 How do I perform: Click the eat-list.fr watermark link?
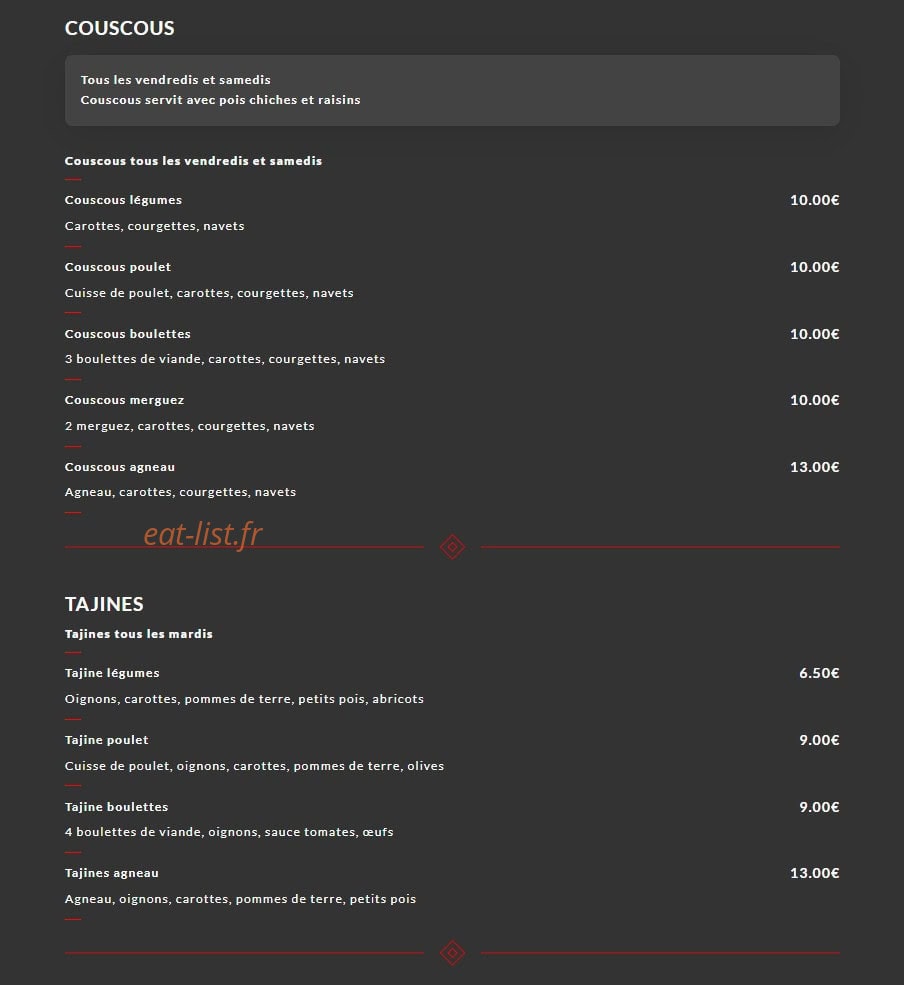(202, 535)
